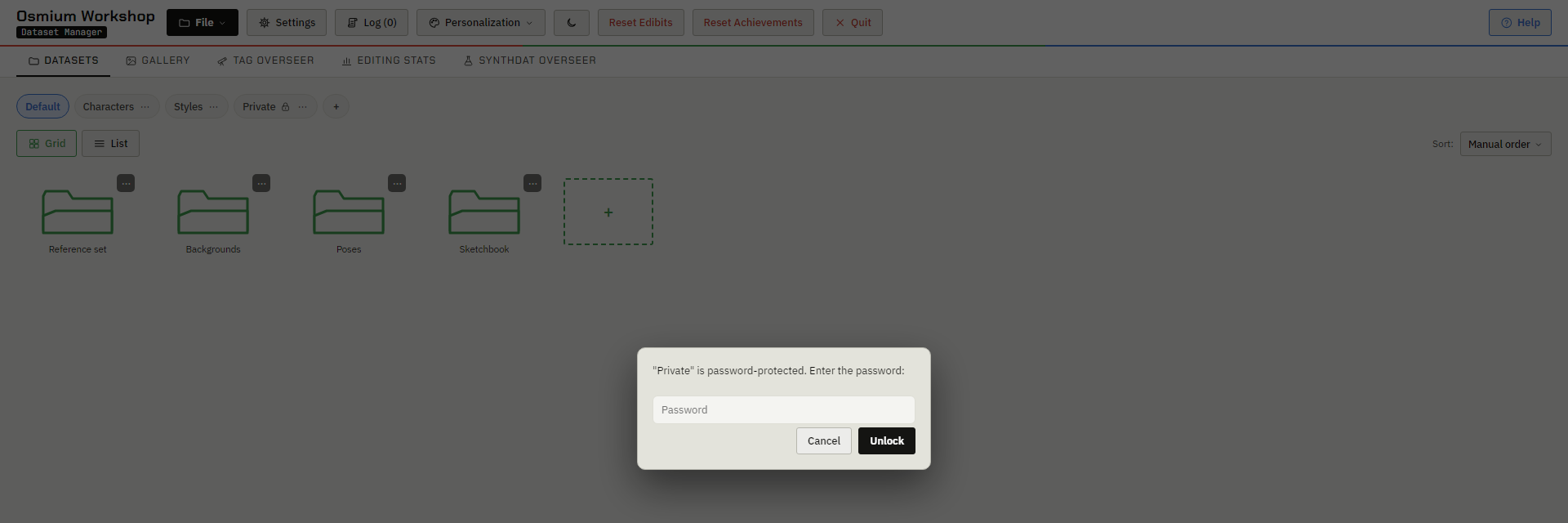
Task: Cancel the password dialog
Action: pyautogui.click(x=823, y=440)
